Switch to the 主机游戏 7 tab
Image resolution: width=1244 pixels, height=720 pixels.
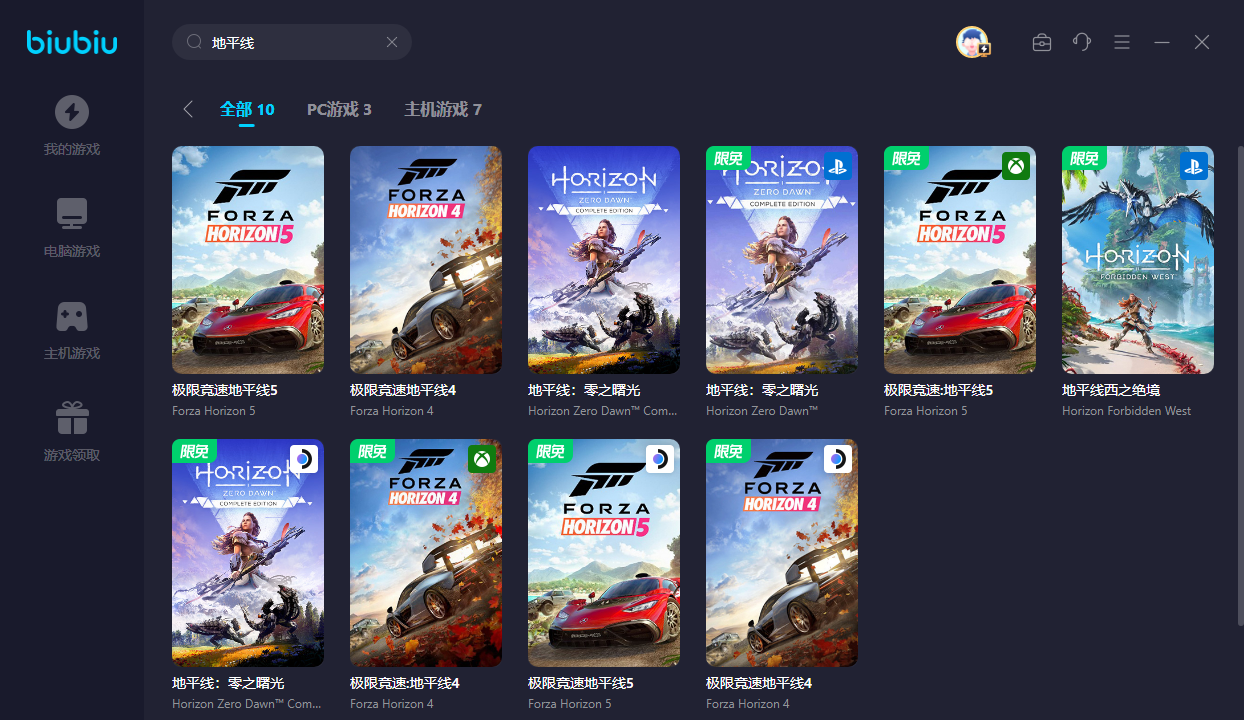tap(443, 109)
